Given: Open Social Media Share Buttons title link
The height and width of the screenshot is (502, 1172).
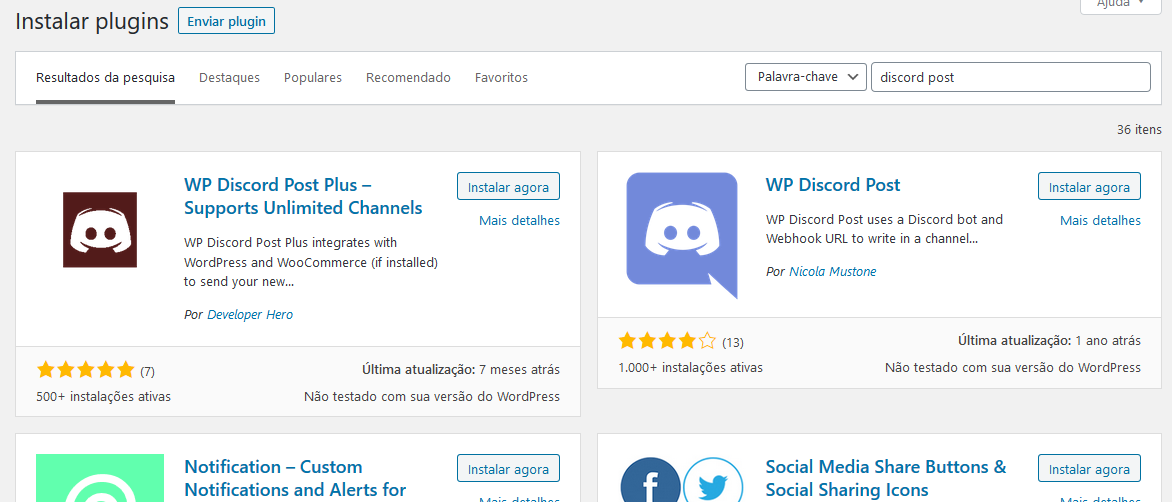Looking at the screenshot, I should (886, 478).
